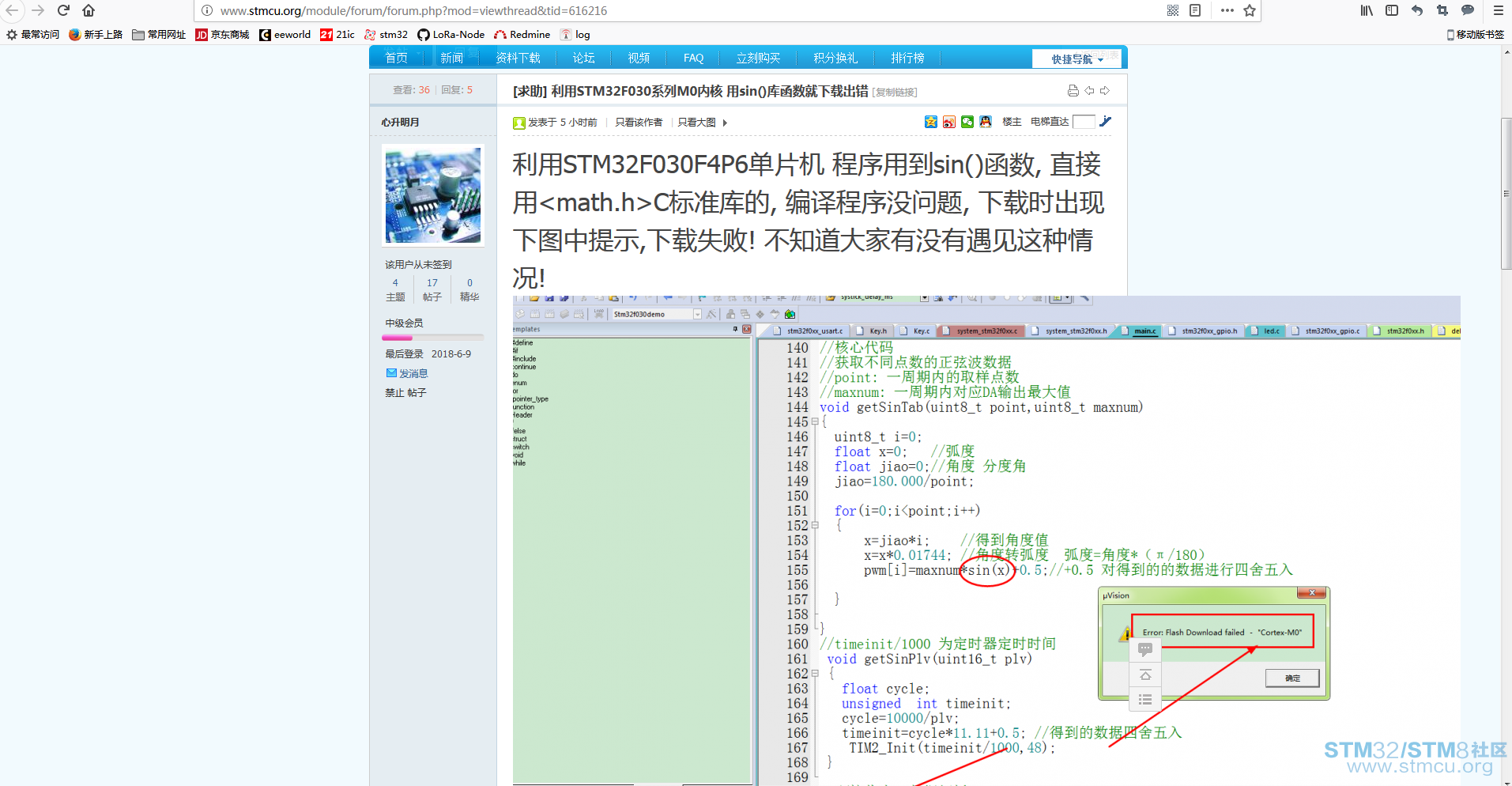Show site information for stmcu.org

click(207, 11)
